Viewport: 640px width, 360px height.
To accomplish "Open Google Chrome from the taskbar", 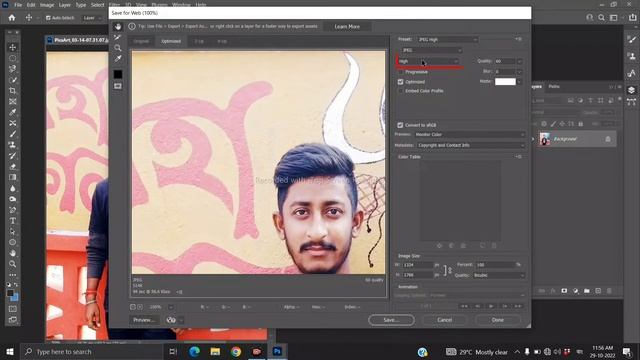I will pyautogui.click(x=236, y=351).
